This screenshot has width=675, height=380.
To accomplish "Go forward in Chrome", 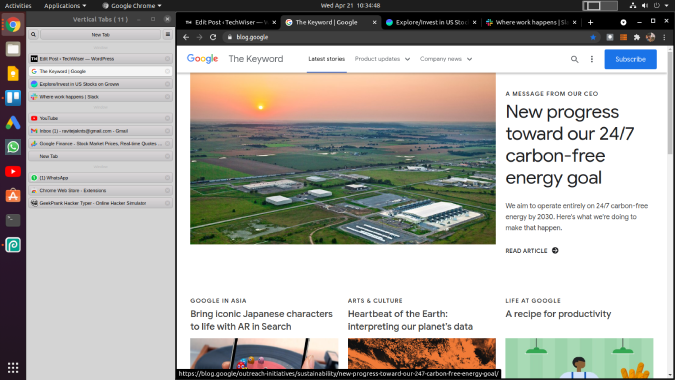I will (x=199, y=37).
